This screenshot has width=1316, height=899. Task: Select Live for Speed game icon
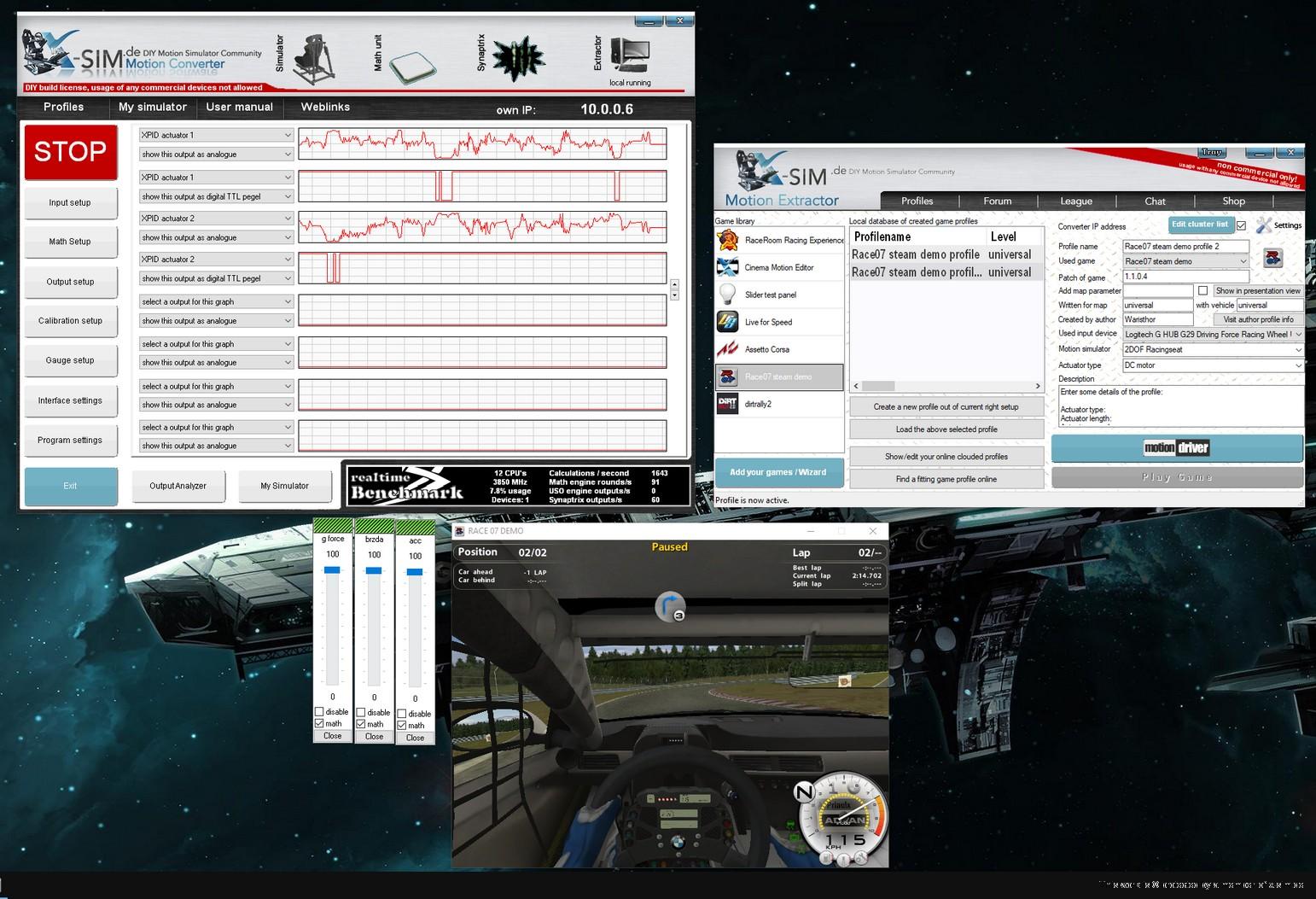click(728, 322)
